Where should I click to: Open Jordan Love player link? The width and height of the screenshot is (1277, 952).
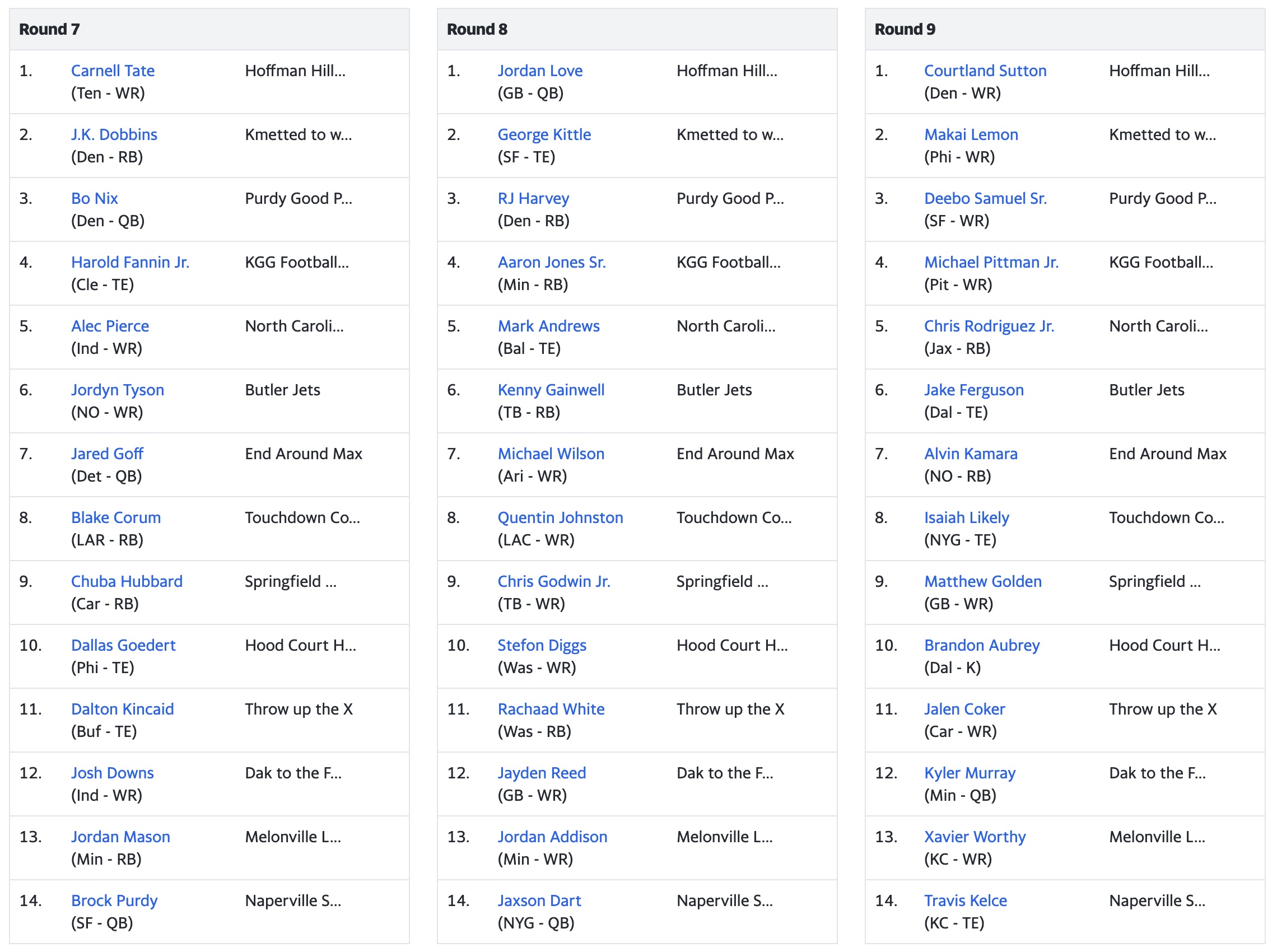[540, 71]
